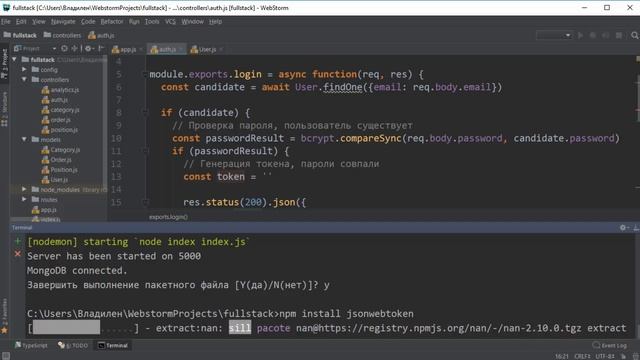Image resolution: width=640 pixels, height=360 pixels.
Task: Close the User.js editor tab
Action: click(221, 49)
